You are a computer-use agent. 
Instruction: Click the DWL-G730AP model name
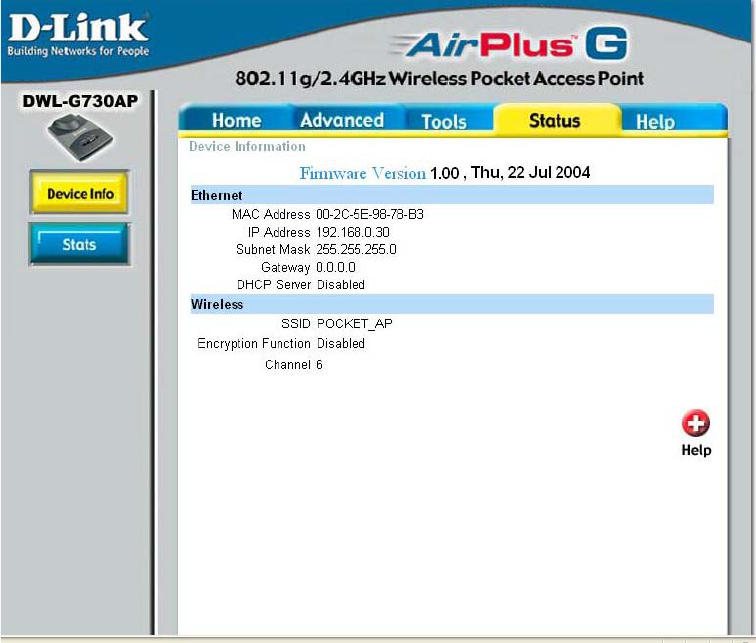click(81, 101)
